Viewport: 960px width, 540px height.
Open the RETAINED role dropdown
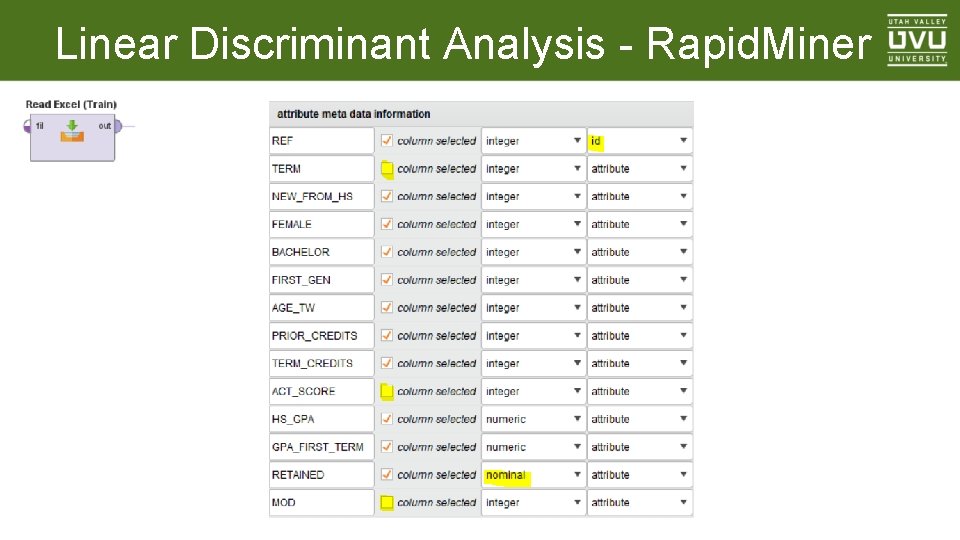[x=640, y=474]
